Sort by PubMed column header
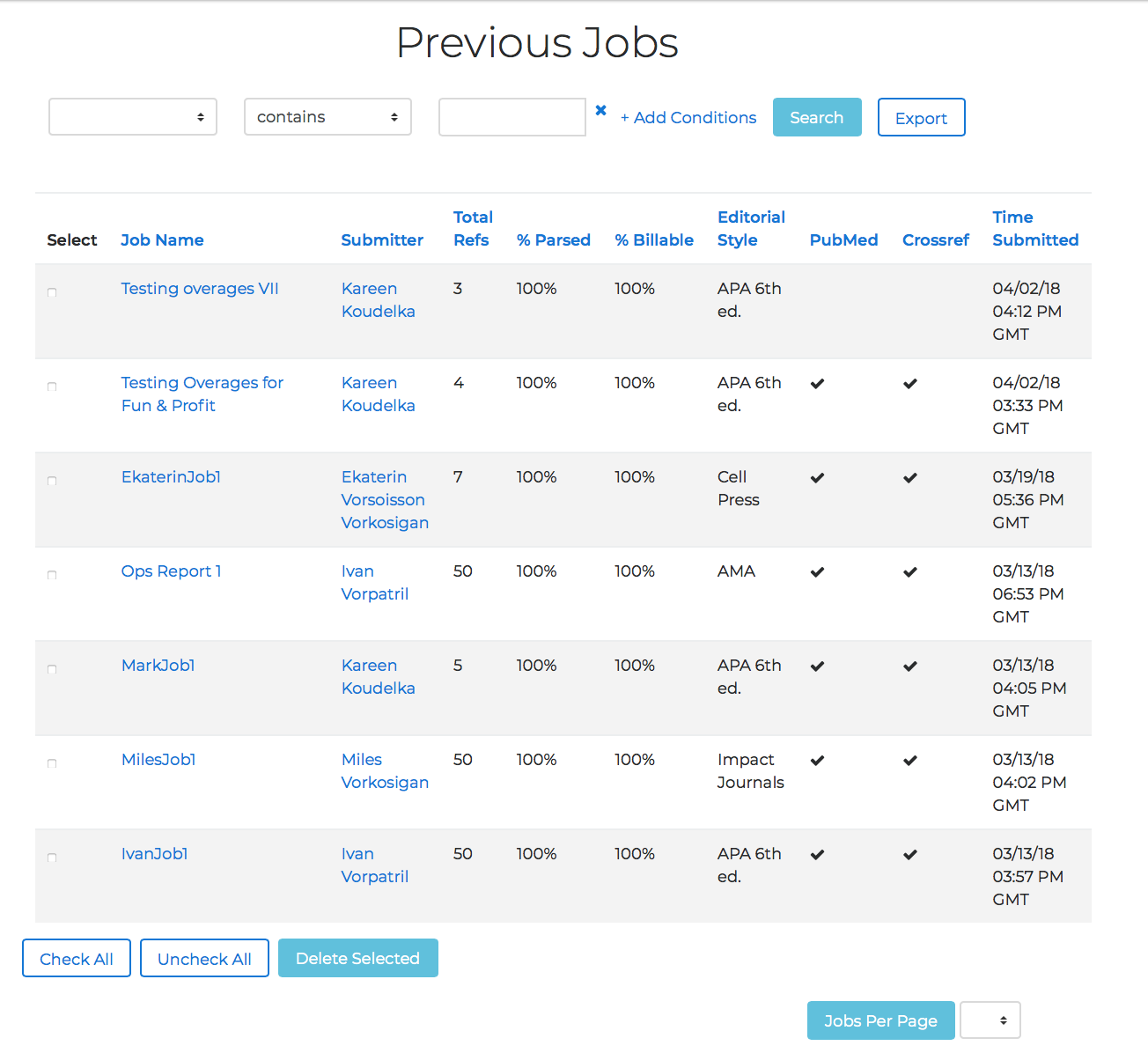The height and width of the screenshot is (1053, 1148). click(x=843, y=240)
